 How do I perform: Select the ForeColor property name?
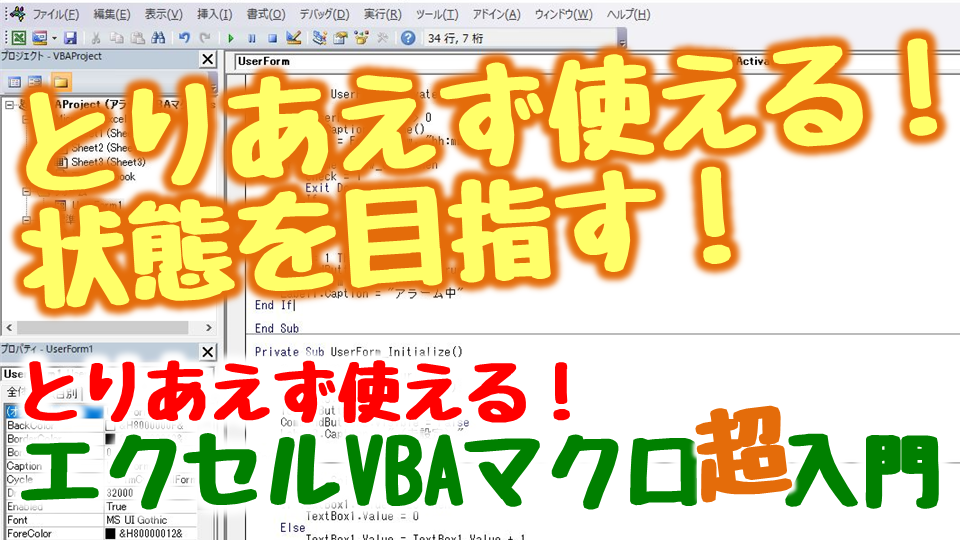(29, 534)
